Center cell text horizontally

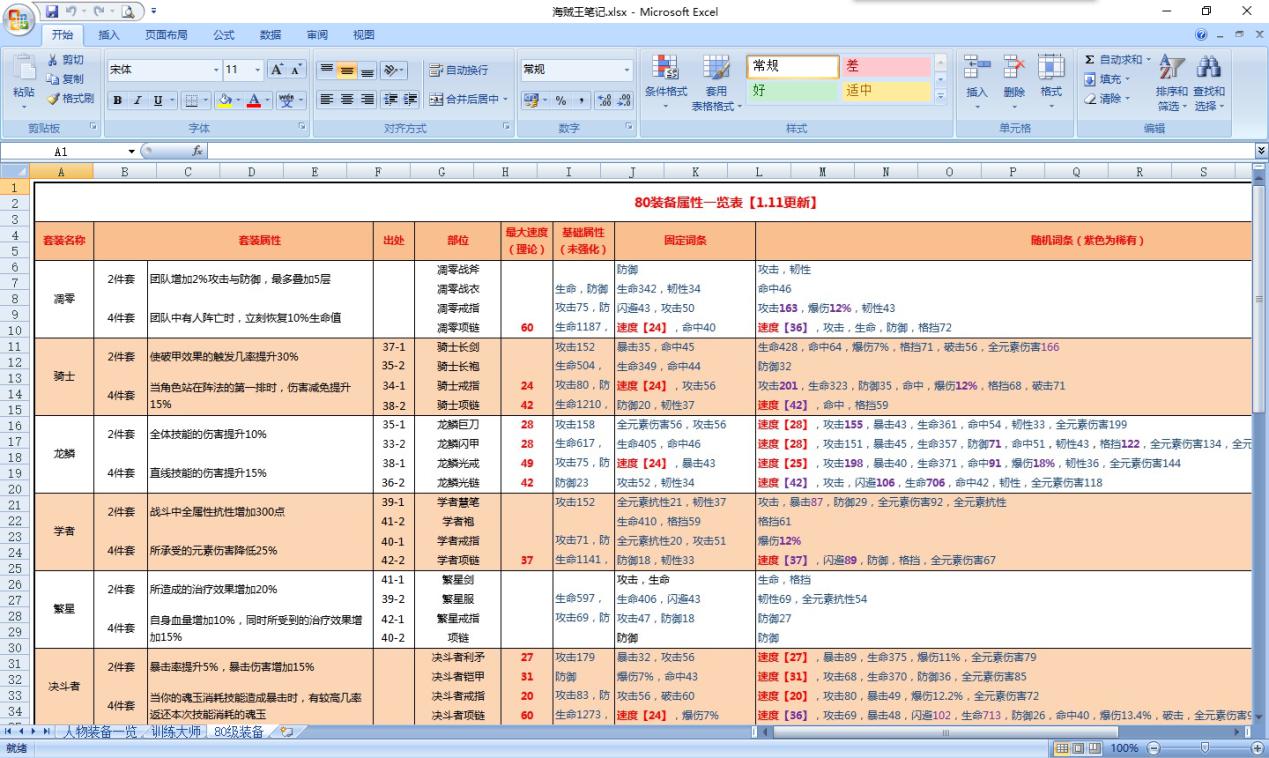pos(347,100)
